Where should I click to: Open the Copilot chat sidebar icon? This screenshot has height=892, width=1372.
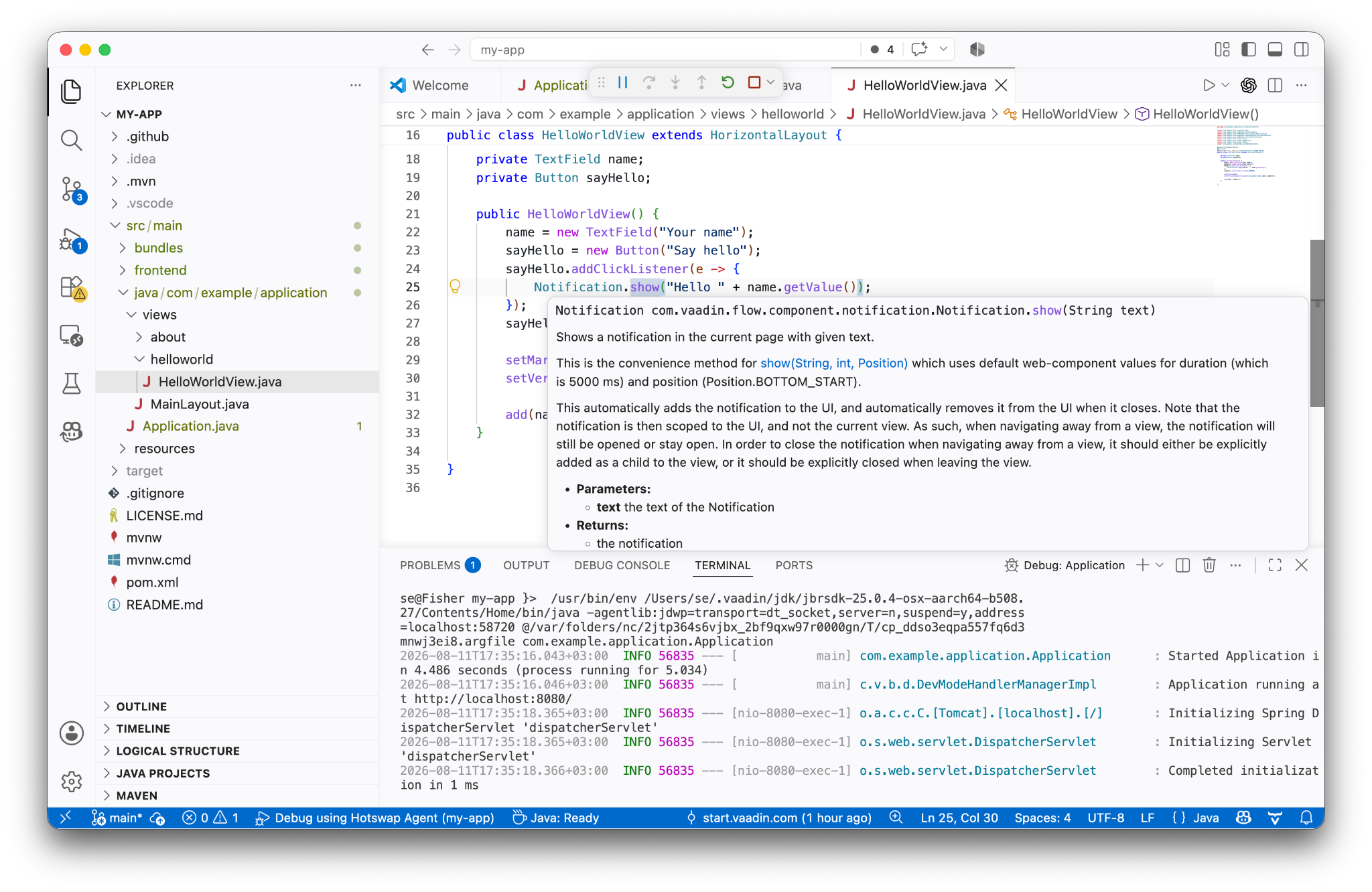[71, 431]
